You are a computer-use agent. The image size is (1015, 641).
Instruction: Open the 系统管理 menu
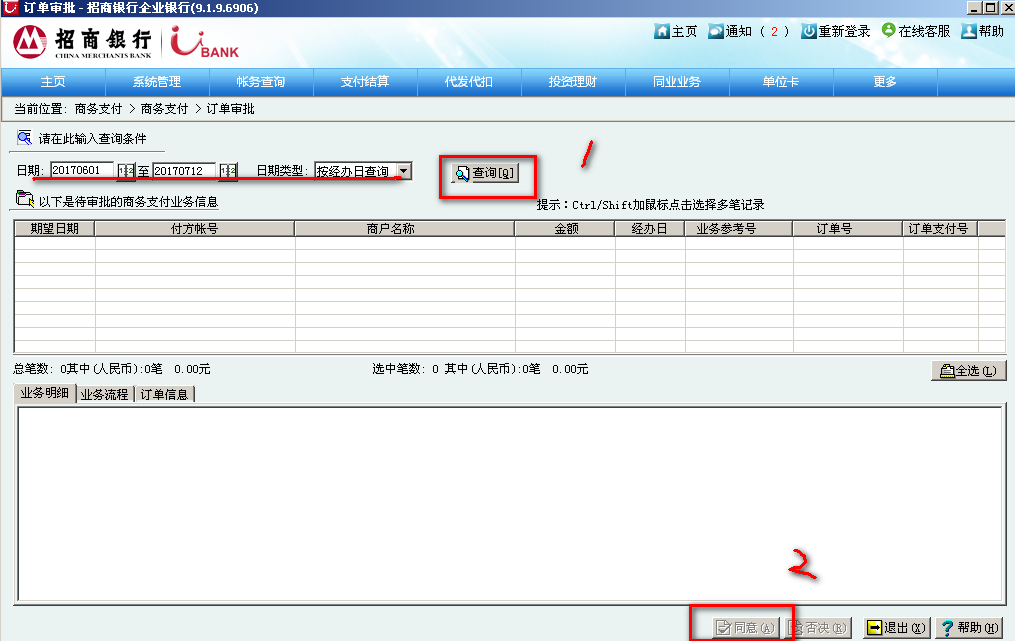coord(157,82)
